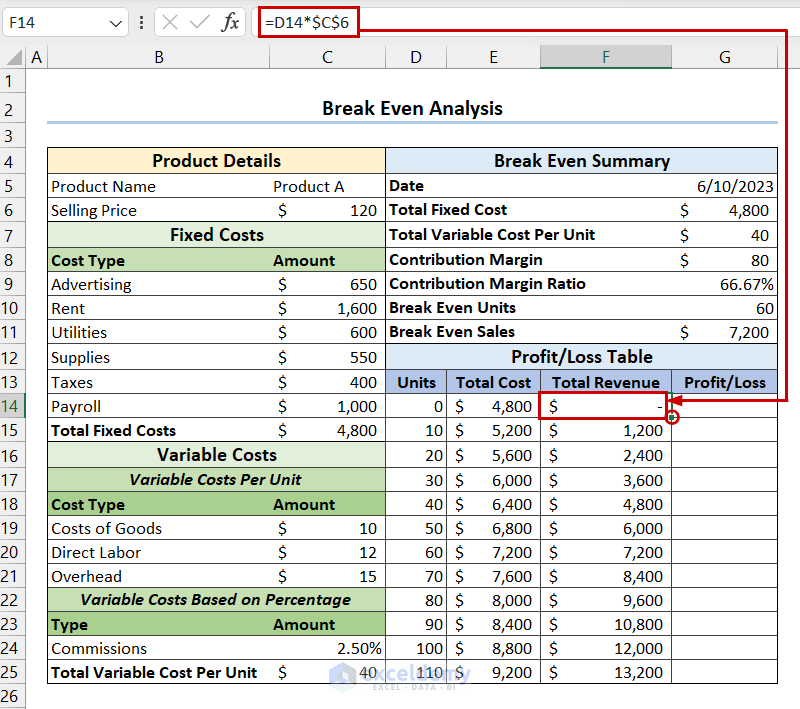Click the Break Even Analysis title cell
The height and width of the screenshot is (709, 800).
pyautogui.click(x=412, y=108)
